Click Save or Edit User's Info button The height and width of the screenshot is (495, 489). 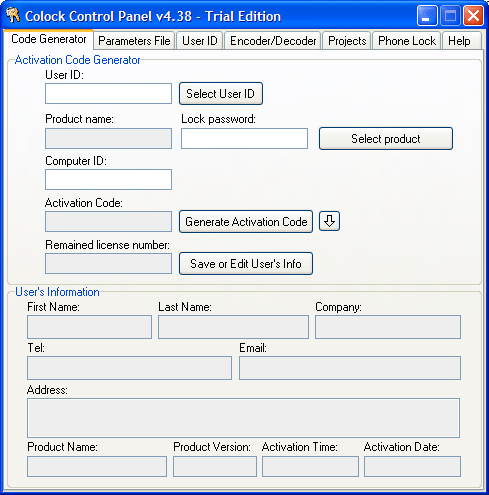246,264
